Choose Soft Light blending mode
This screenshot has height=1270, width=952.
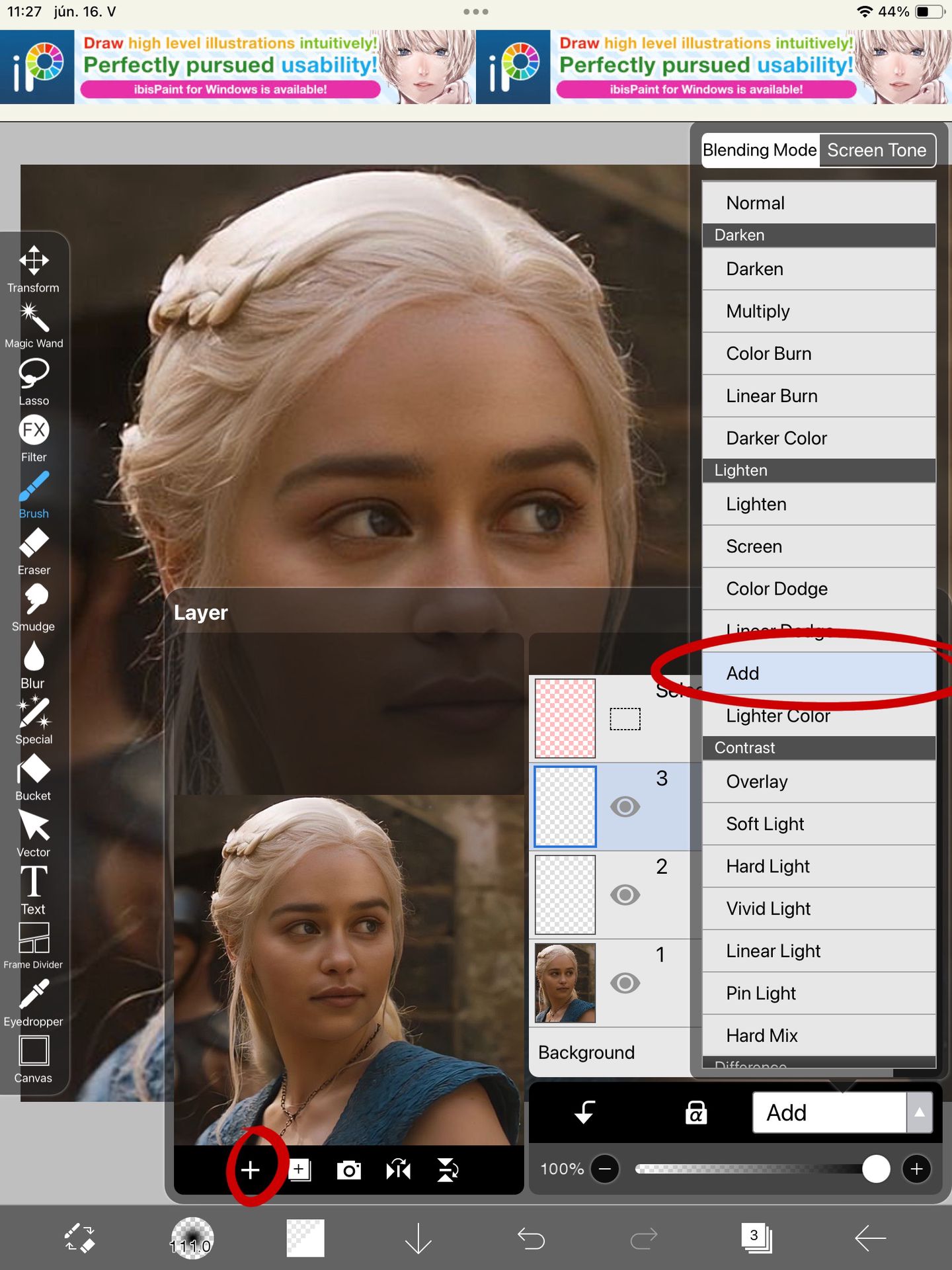pos(819,824)
